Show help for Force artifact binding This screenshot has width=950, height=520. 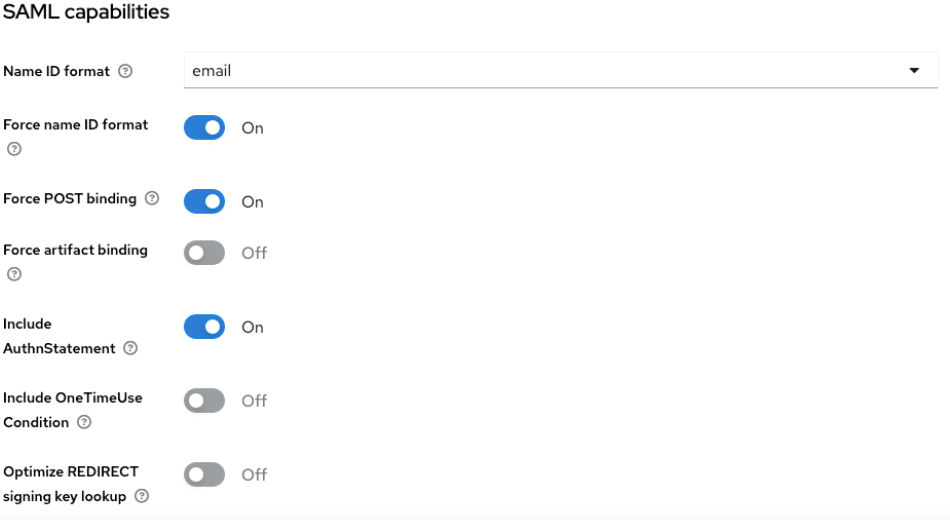coord(14,274)
